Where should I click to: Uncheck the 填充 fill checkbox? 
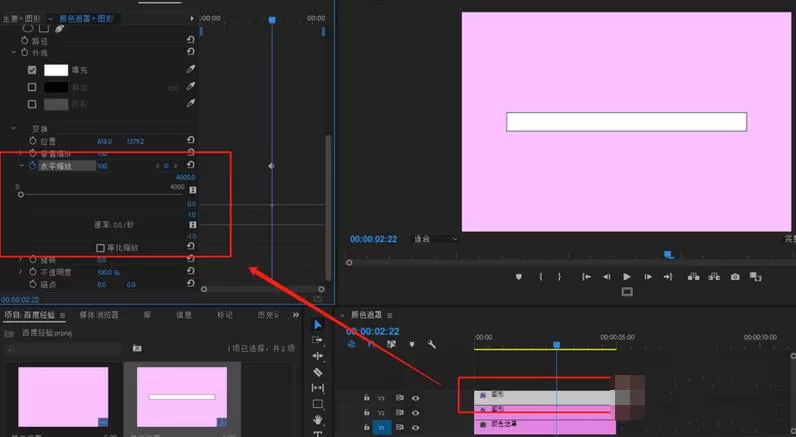pos(32,70)
